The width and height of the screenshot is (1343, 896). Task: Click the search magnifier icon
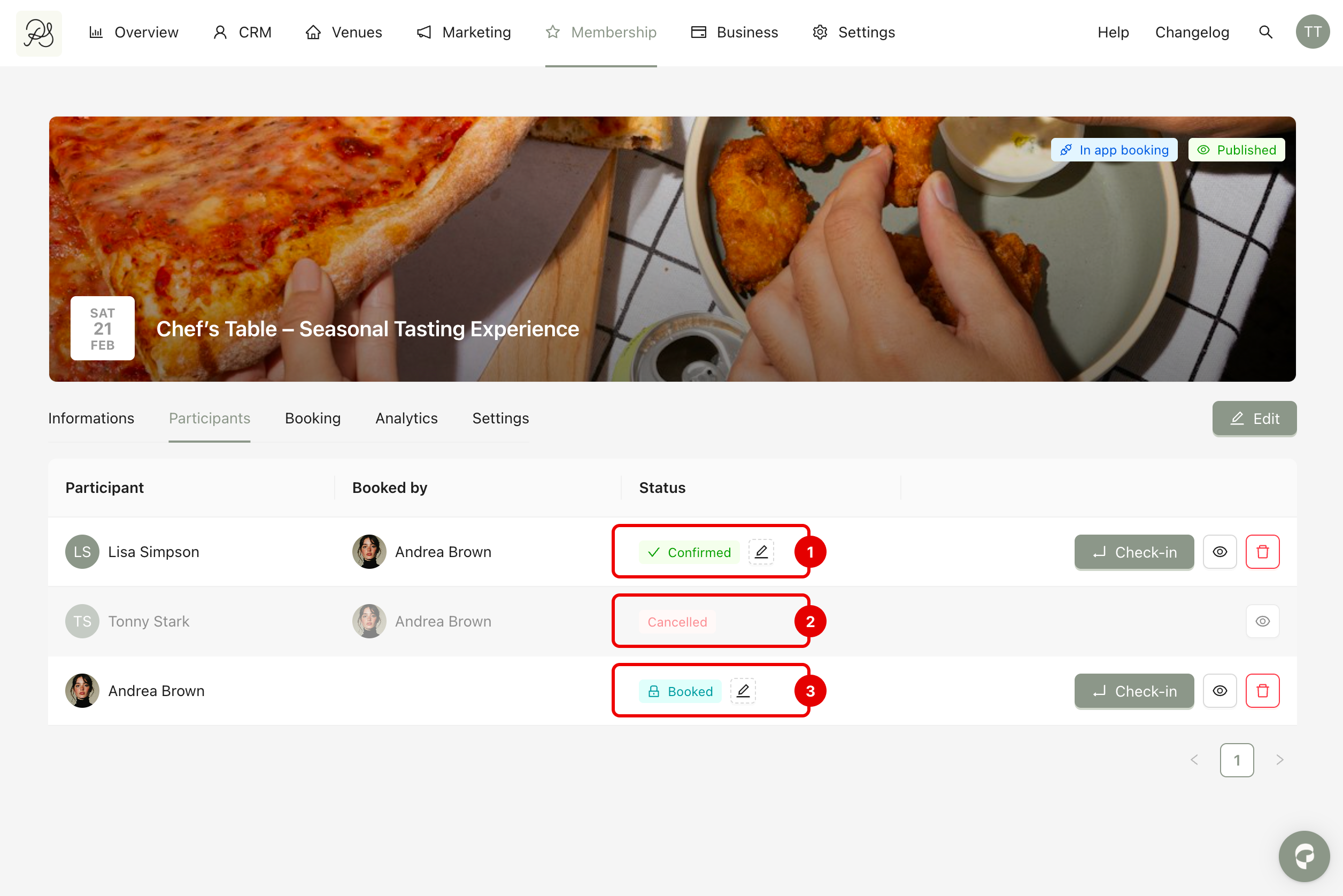click(x=1265, y=33)
